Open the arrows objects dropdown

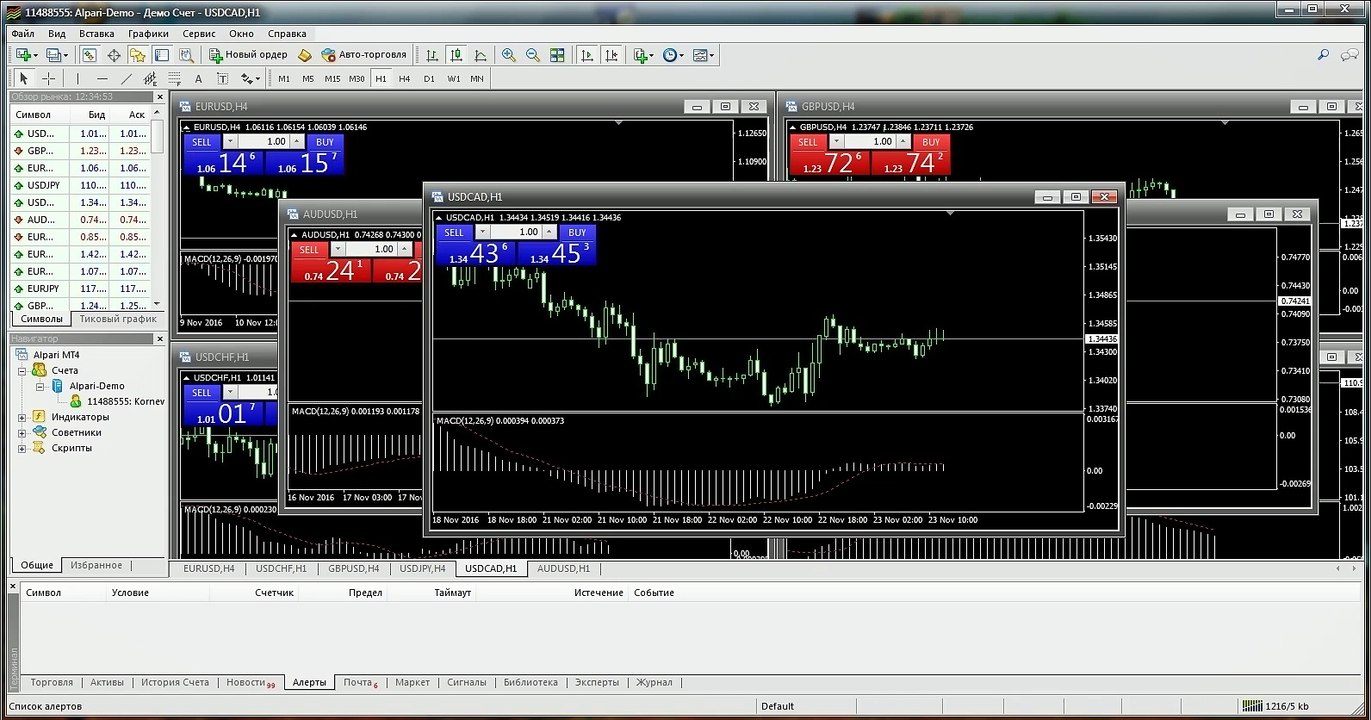pyautogui.click(x=250, y=78)
